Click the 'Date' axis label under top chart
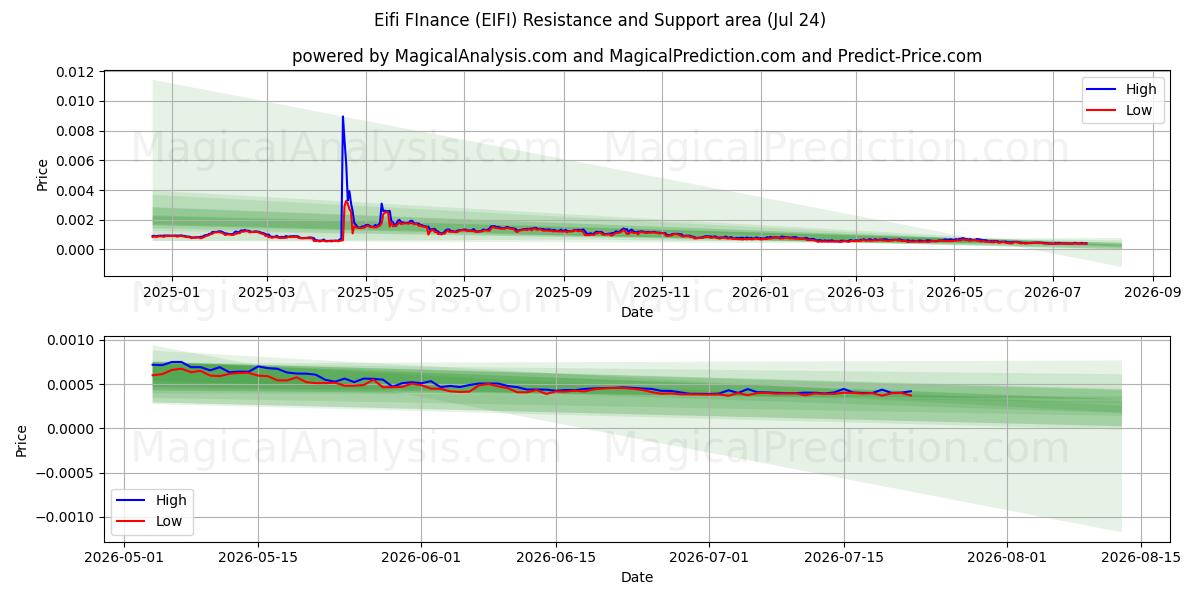 click(x=637, y=312)
